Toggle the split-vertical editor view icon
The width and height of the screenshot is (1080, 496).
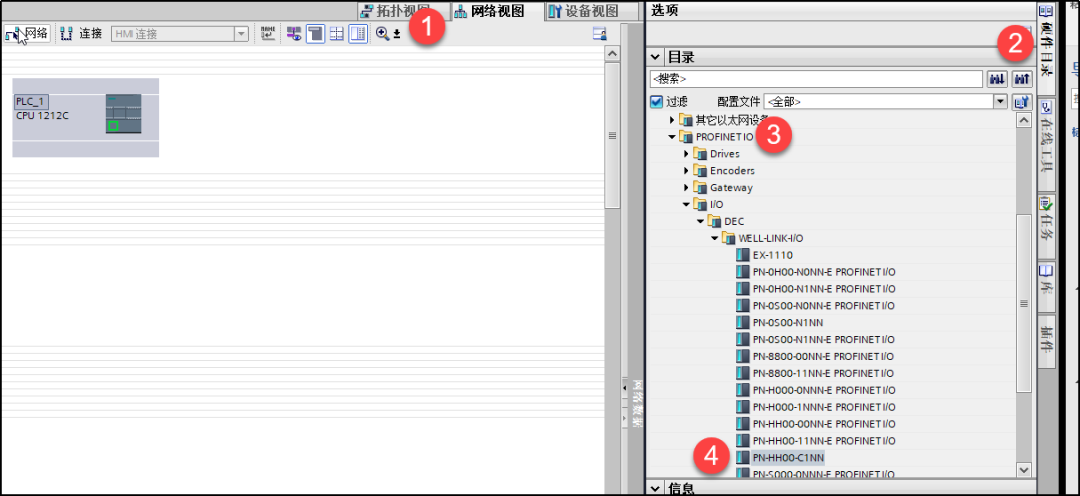tap(358, 34)
